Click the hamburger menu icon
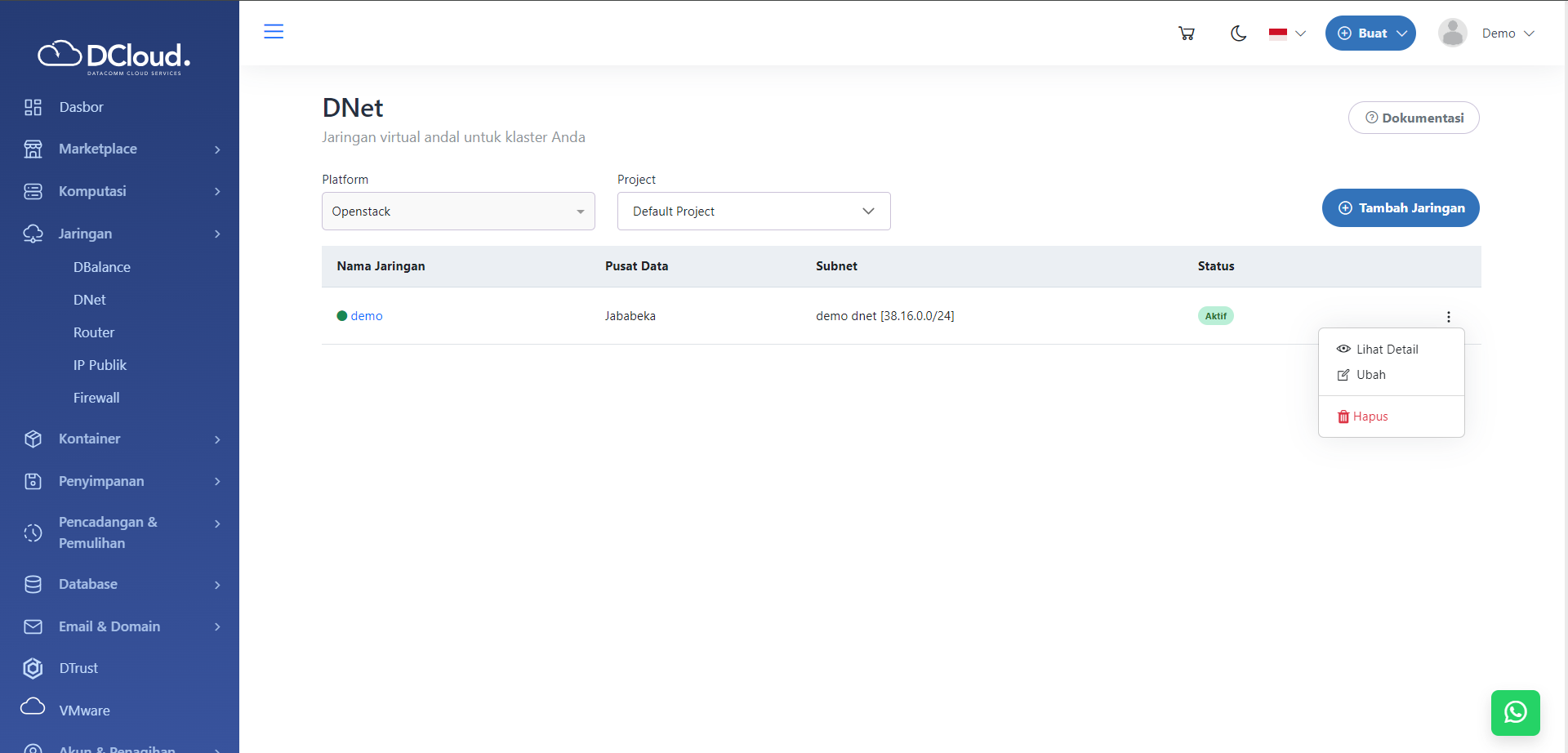The image size is (1568, 753). [274, 32]
